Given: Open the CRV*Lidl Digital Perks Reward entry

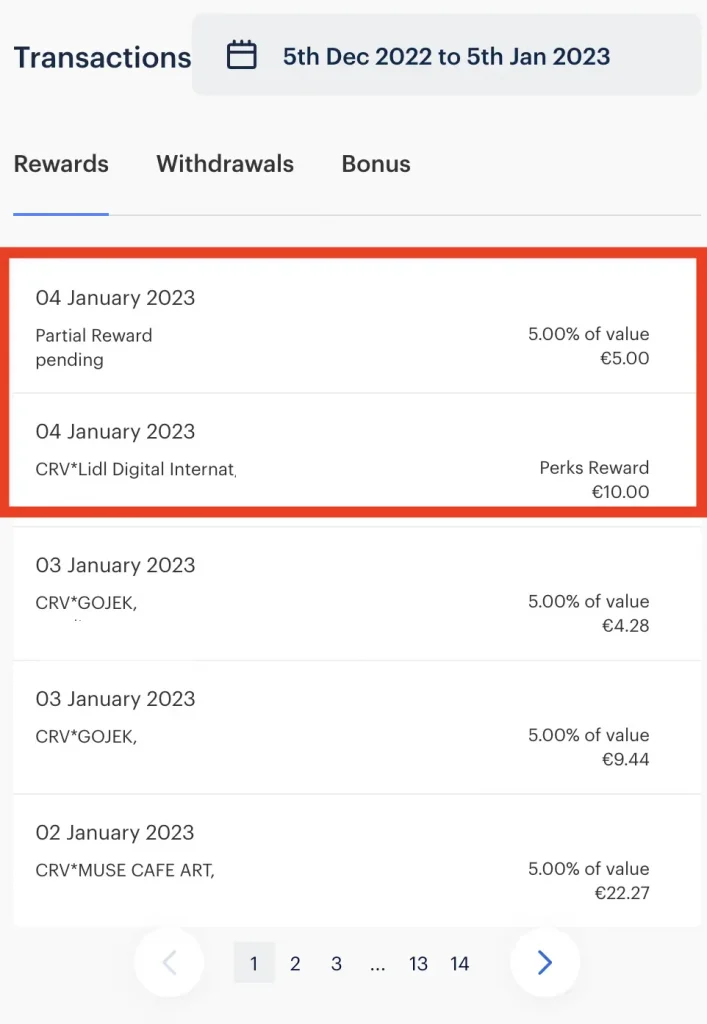Looking at the screenshot, I should click(352, 460).
